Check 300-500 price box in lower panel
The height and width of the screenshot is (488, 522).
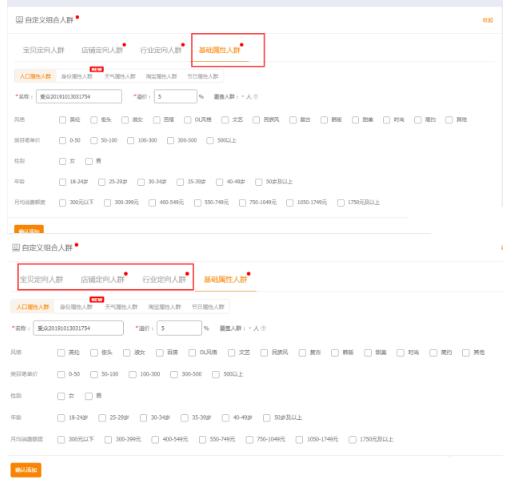[x=174, y=374]
